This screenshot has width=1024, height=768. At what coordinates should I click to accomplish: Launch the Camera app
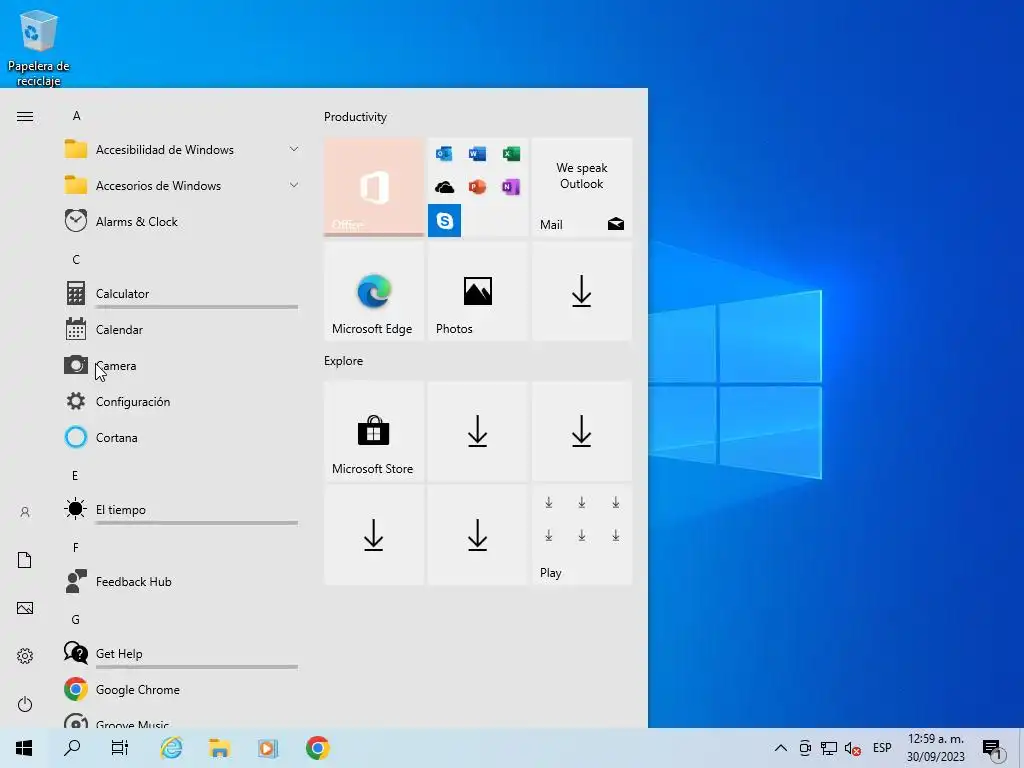pos(182,365)
